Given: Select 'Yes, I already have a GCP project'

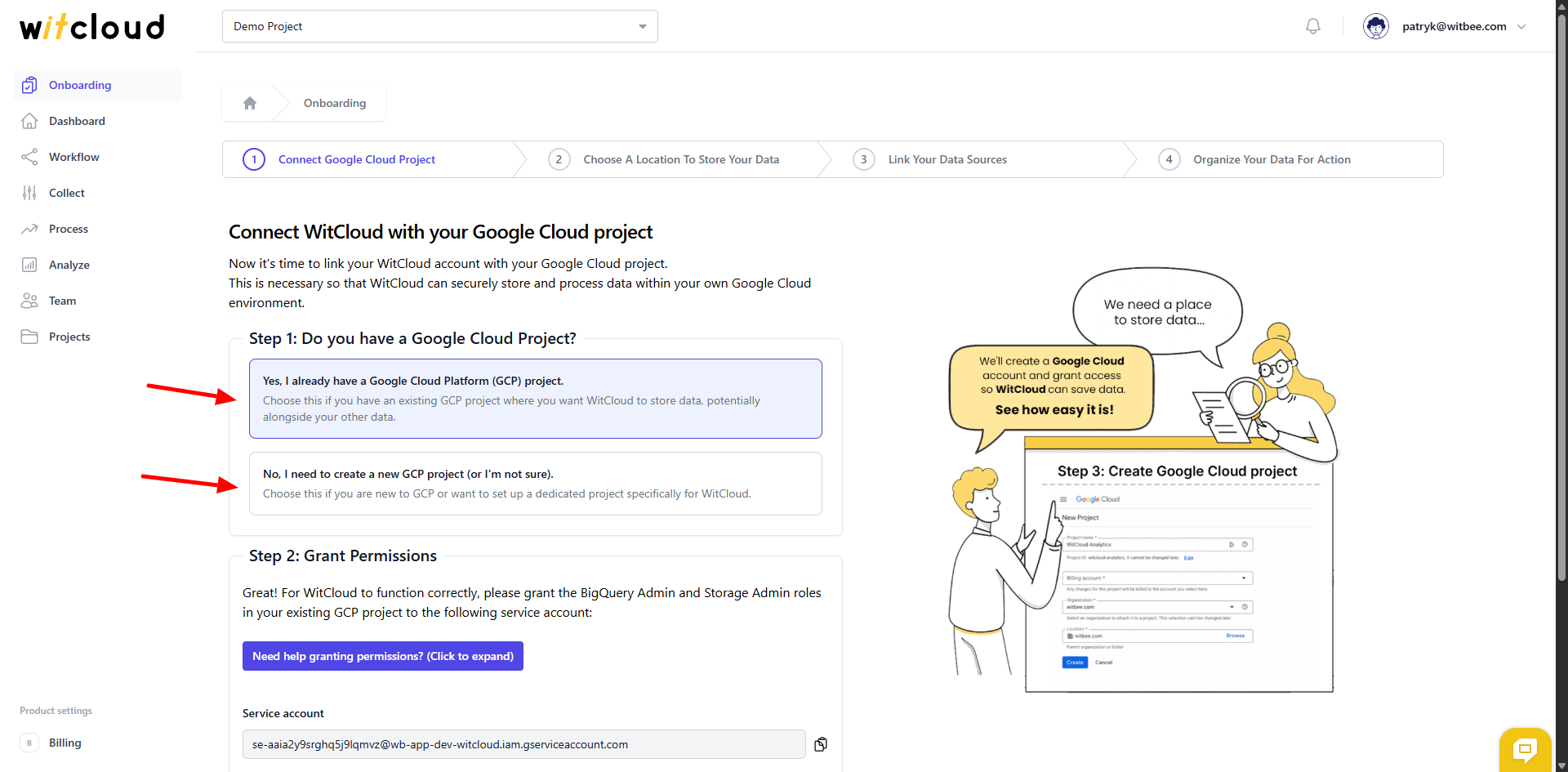Looking at the screenshot, I should 536,399.
